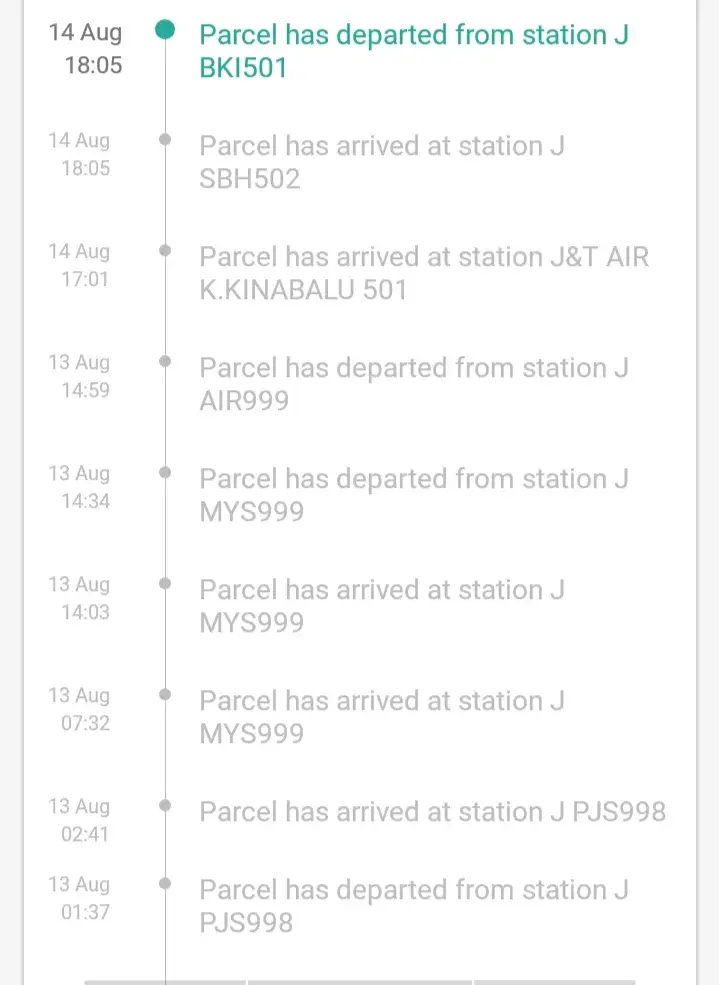Select the timeline dot for the 07:32 MYS999 arrival
Image resolution: width=719 pixels, height=985 pixels.
tap(165, 694)
